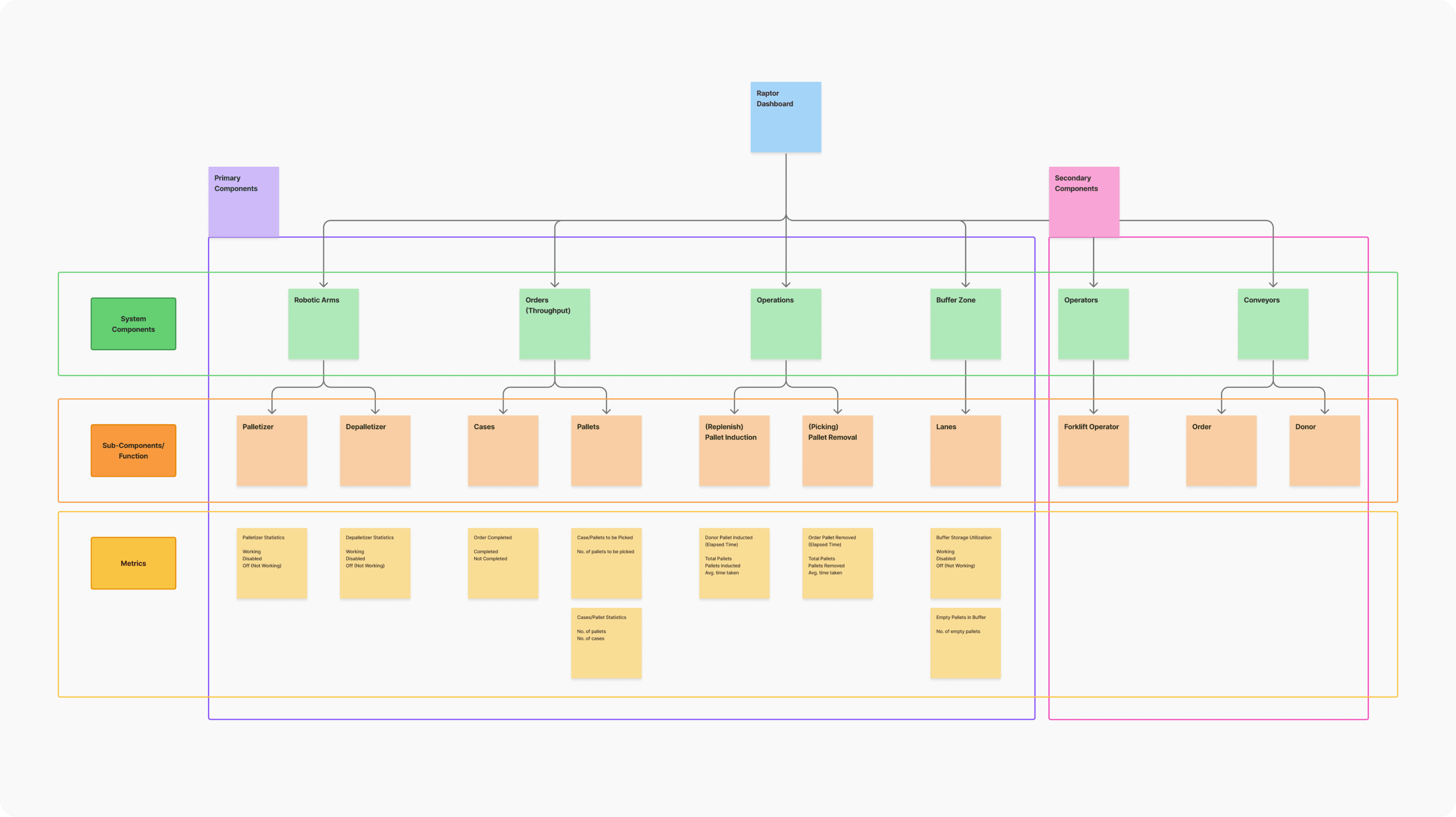Select the Depalletizer orange sticky note
The height and width of the screenshot is (817, 1456).
point(375,450)
